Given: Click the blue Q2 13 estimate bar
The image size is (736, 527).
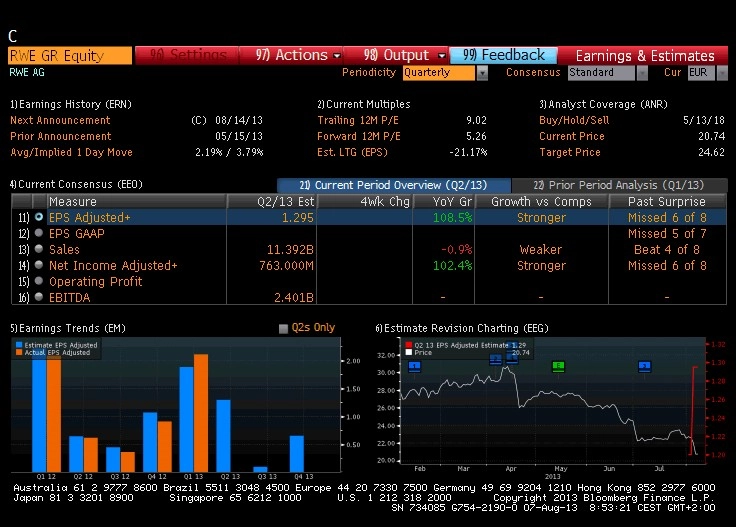Looking at the screenshot, I should point(223,436).
